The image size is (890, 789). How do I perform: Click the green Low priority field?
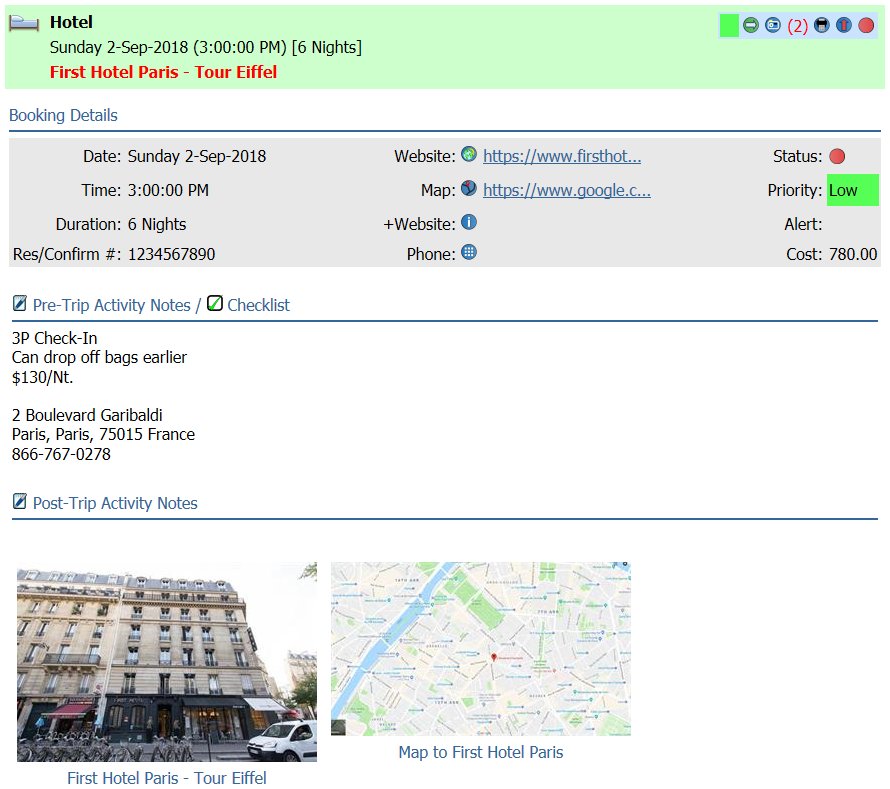pyautogui.click(x=853, y=190)
